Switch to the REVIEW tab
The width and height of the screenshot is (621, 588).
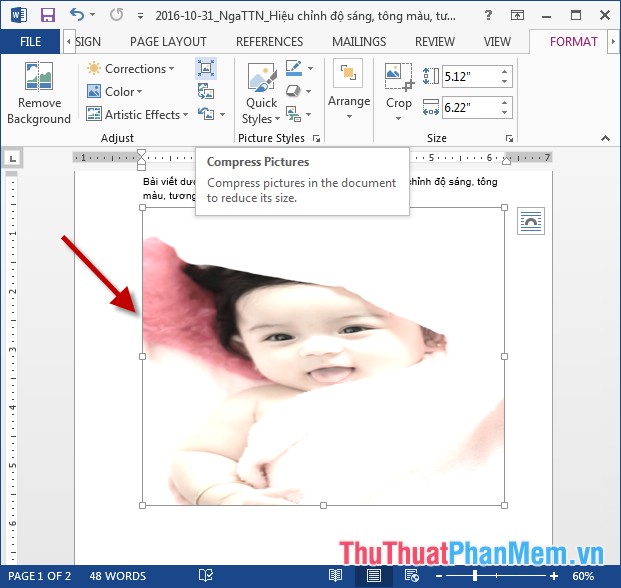pos(435,41)
